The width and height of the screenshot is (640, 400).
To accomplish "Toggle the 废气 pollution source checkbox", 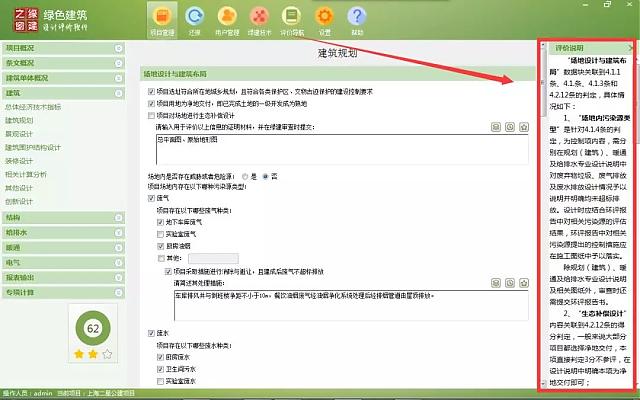I will (151, 198).
